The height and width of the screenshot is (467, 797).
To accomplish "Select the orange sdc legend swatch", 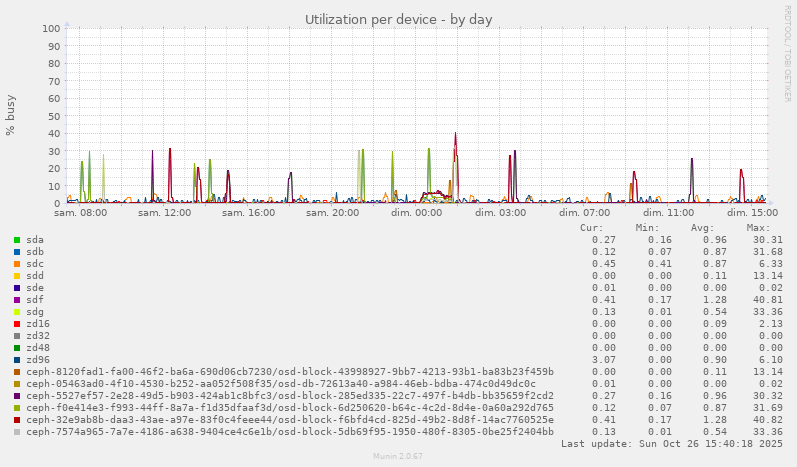I will point(17,264).
